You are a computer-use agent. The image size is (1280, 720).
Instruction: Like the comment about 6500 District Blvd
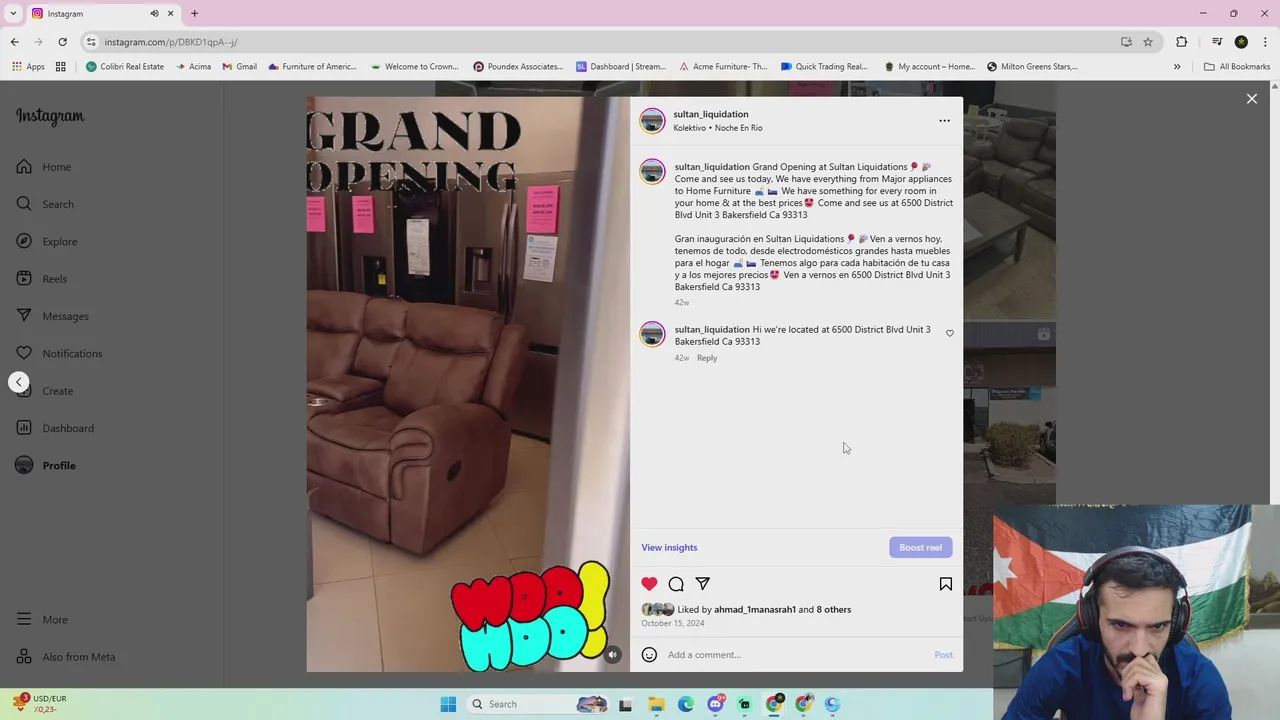(x=950, y=334)
